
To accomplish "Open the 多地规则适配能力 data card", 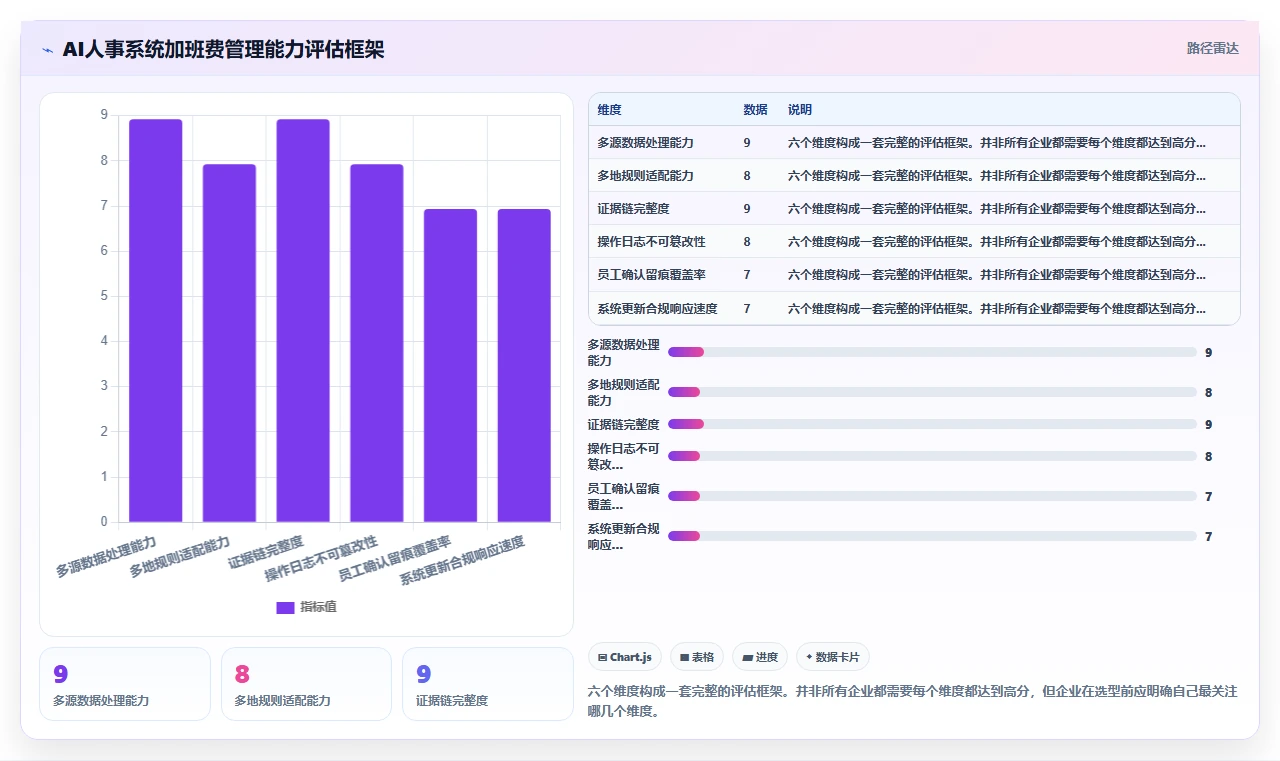I will pos(306,684).
